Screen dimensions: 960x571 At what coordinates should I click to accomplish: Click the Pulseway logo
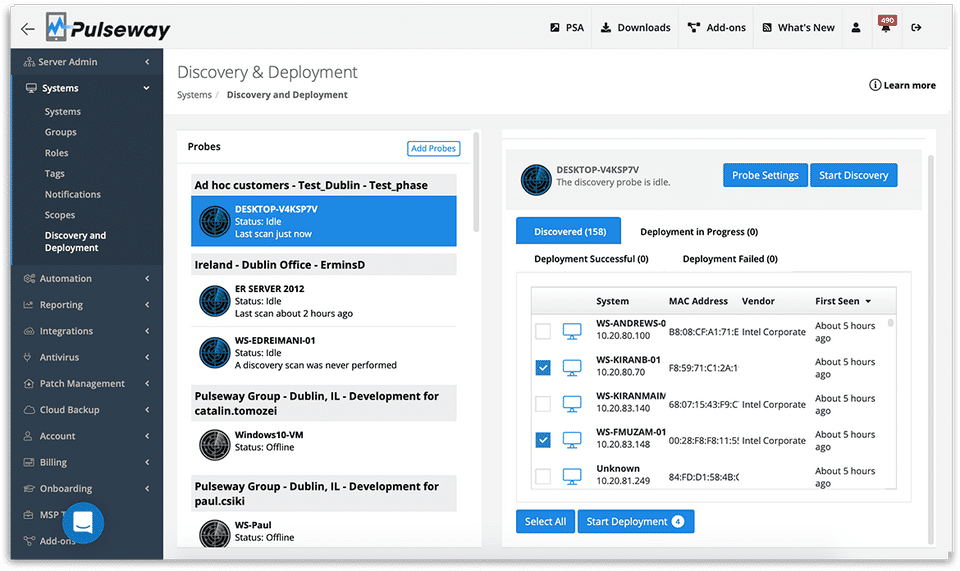(x=108, y=28)
